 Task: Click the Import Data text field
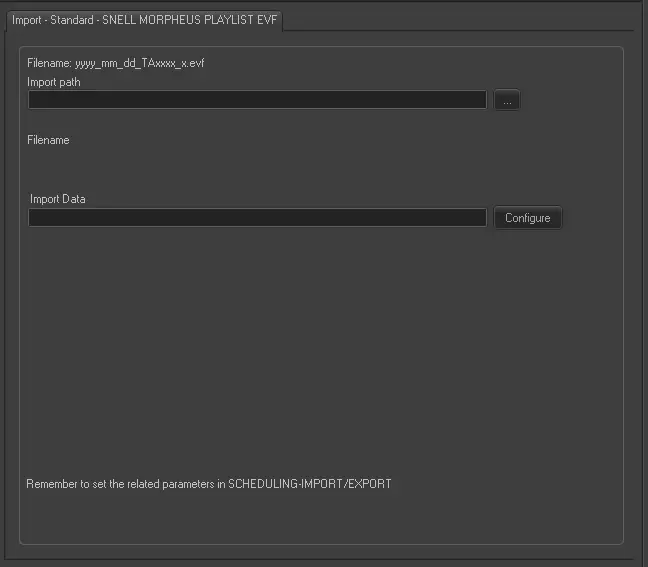(x=256, y=218)
